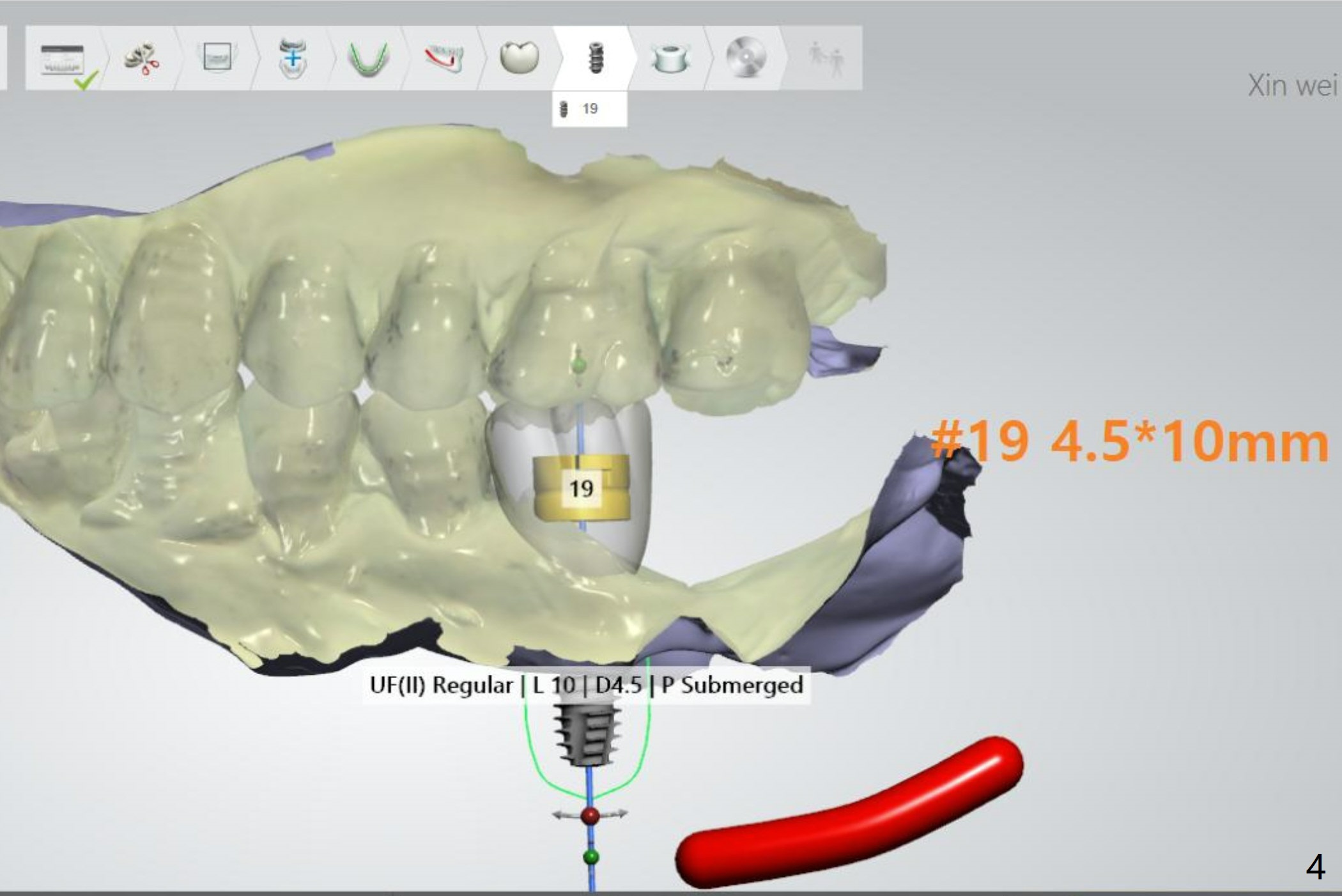Click the yellow sleeve labeled 19

pos(581,489)
